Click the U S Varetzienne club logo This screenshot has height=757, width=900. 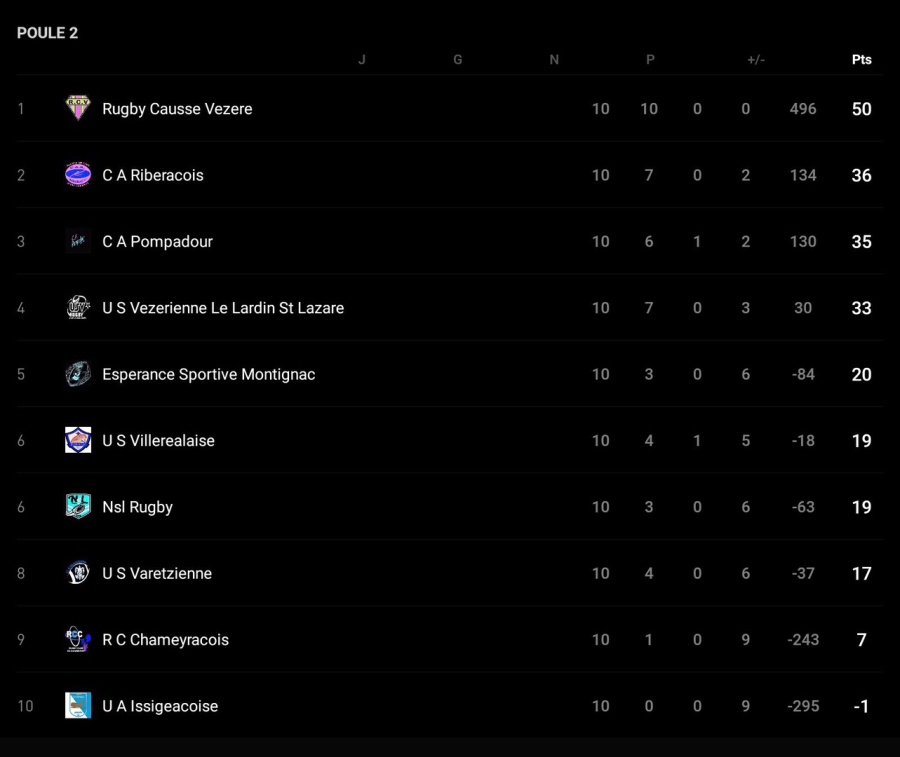point(78,573)
